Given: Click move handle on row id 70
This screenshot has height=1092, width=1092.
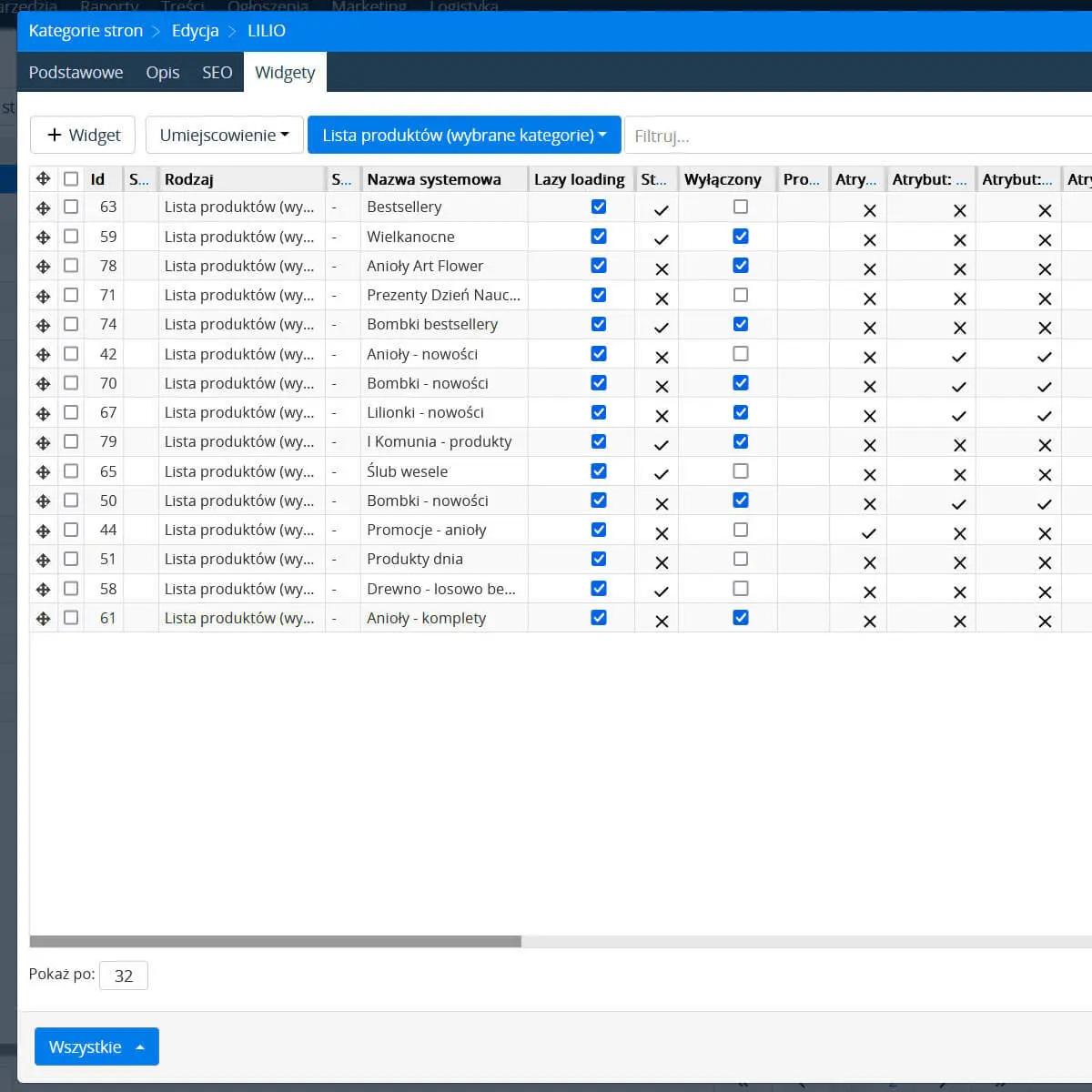Looking at the screenshot, I should tap(43, 384).
